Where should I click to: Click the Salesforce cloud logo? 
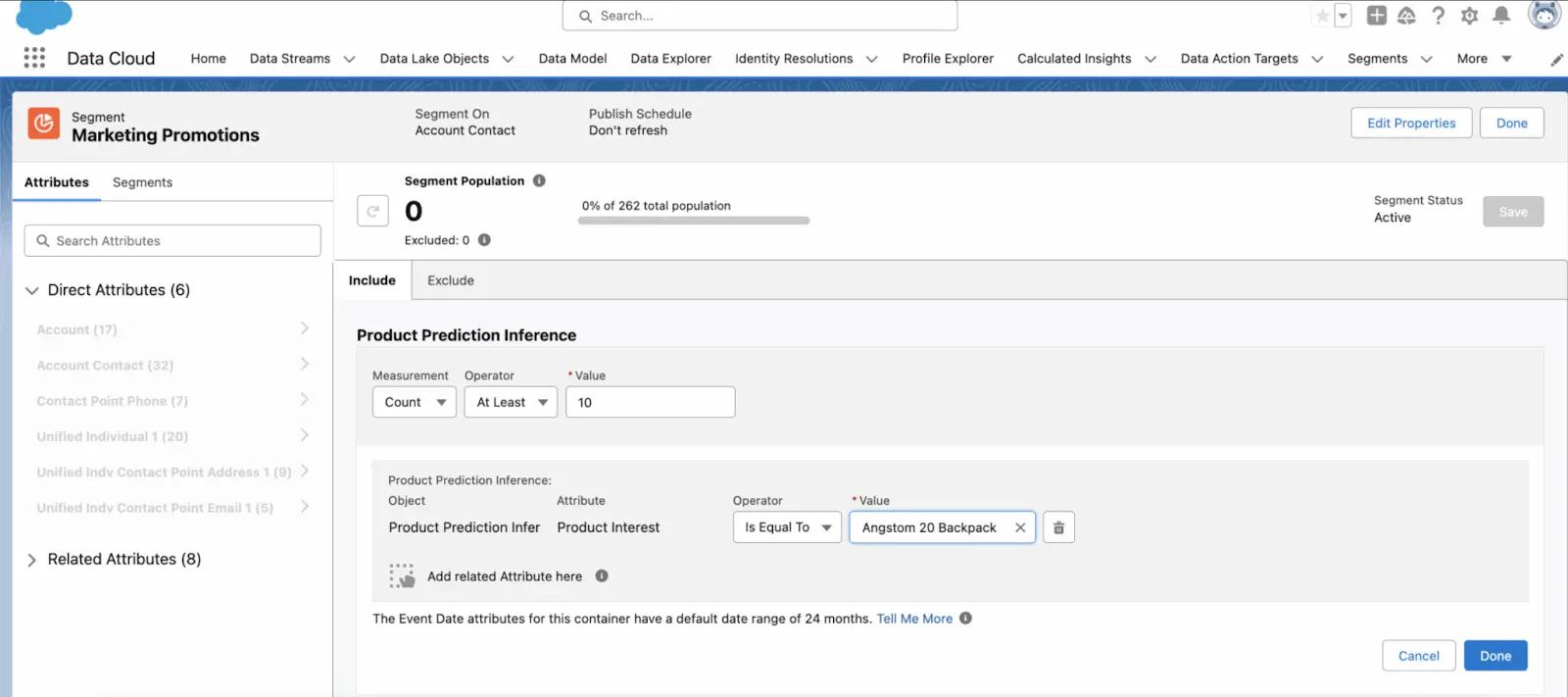point(44,15)
